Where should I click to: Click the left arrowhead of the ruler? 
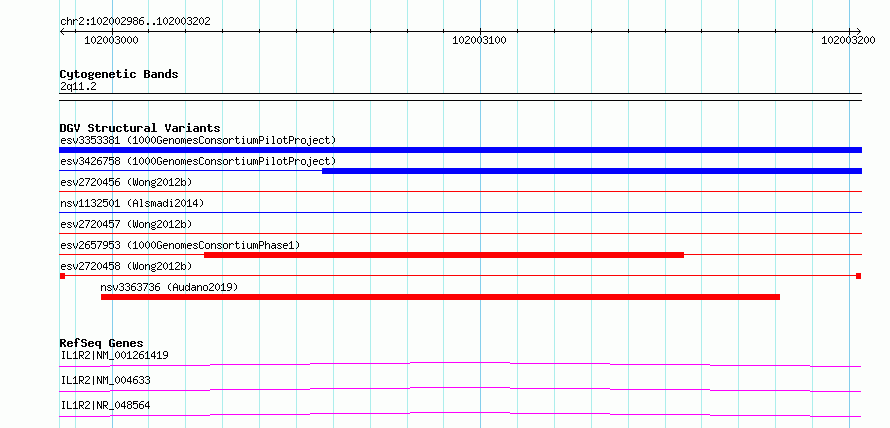(62, 31)
